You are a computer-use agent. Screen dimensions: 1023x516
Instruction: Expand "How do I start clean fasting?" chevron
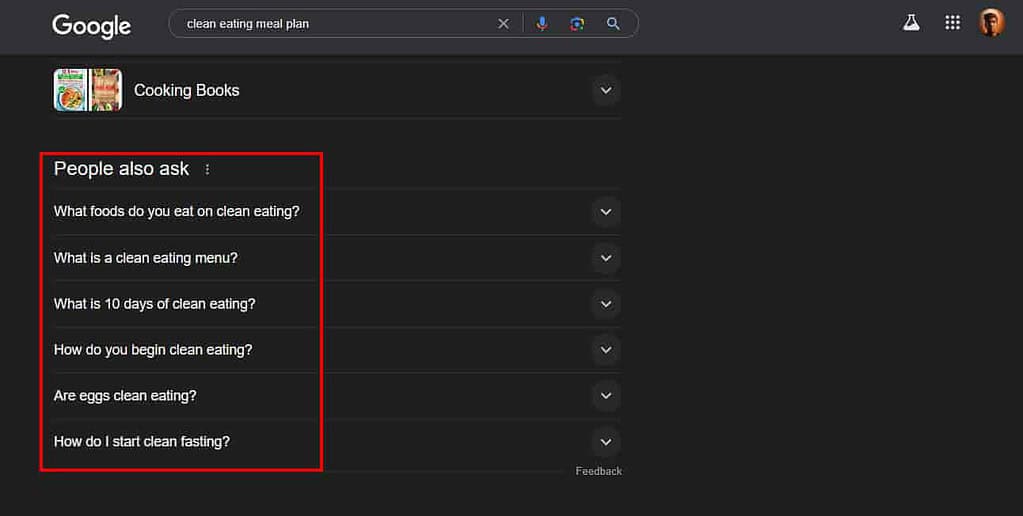[x=605, y=442]
